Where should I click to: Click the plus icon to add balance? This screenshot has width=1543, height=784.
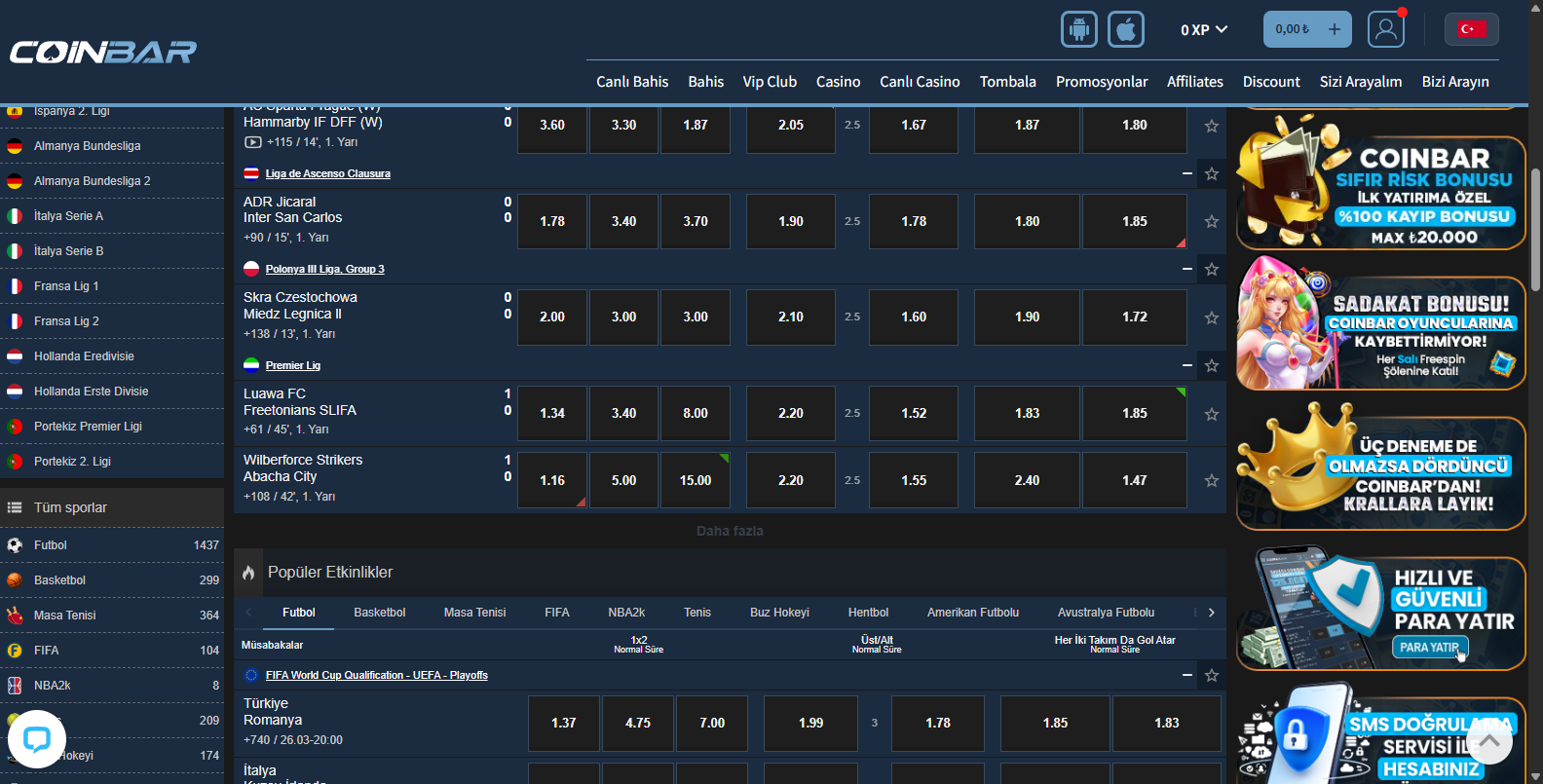coord(1334,29)
